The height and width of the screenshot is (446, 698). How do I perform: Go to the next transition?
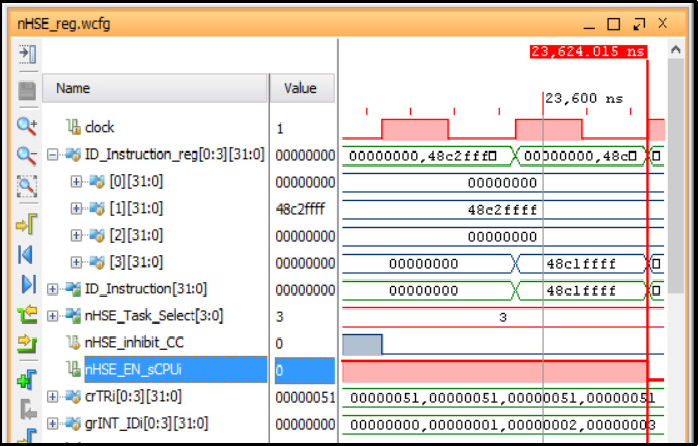[x=26, y=346]
